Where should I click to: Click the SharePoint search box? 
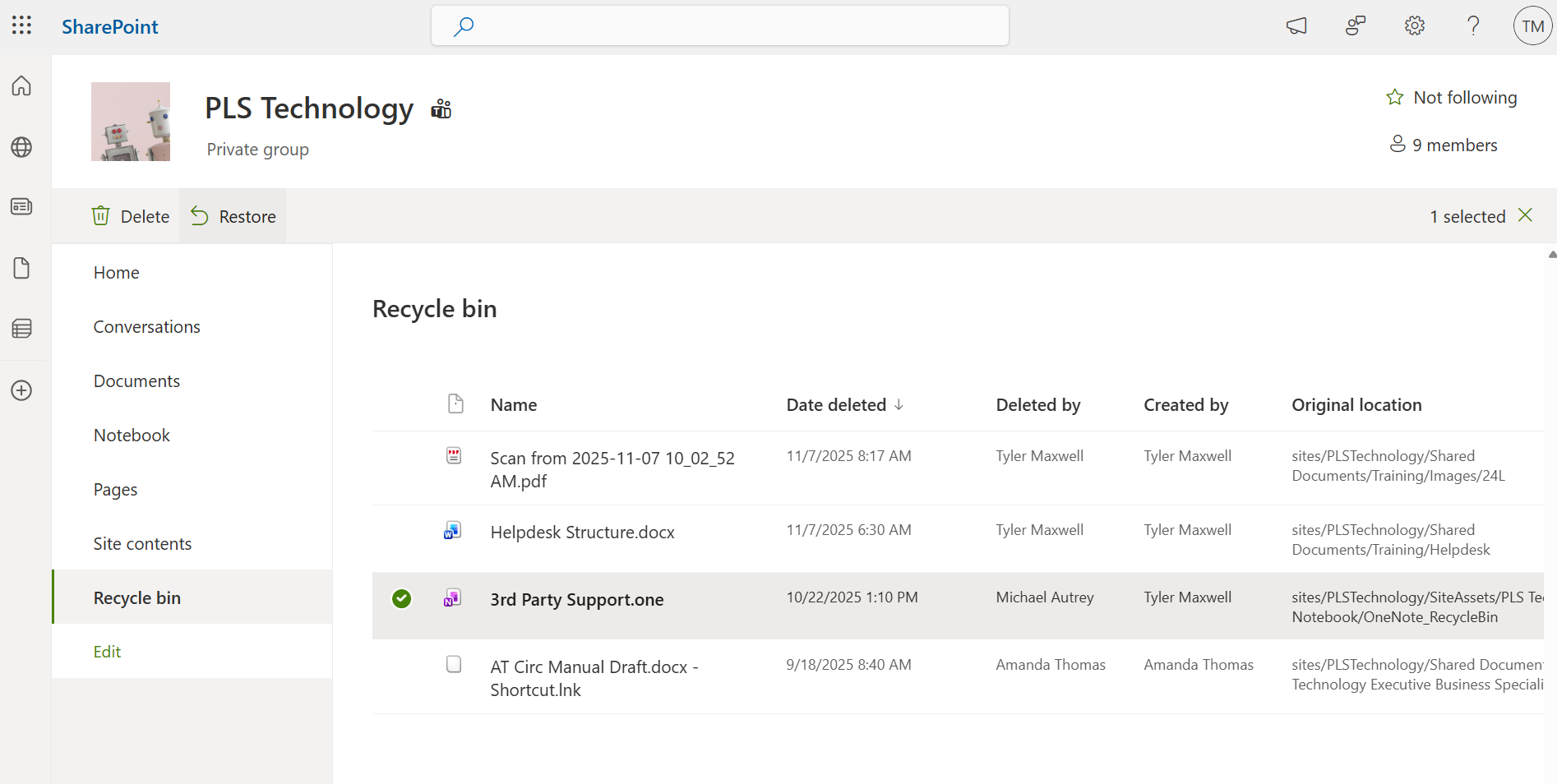[x=720, y=26]
